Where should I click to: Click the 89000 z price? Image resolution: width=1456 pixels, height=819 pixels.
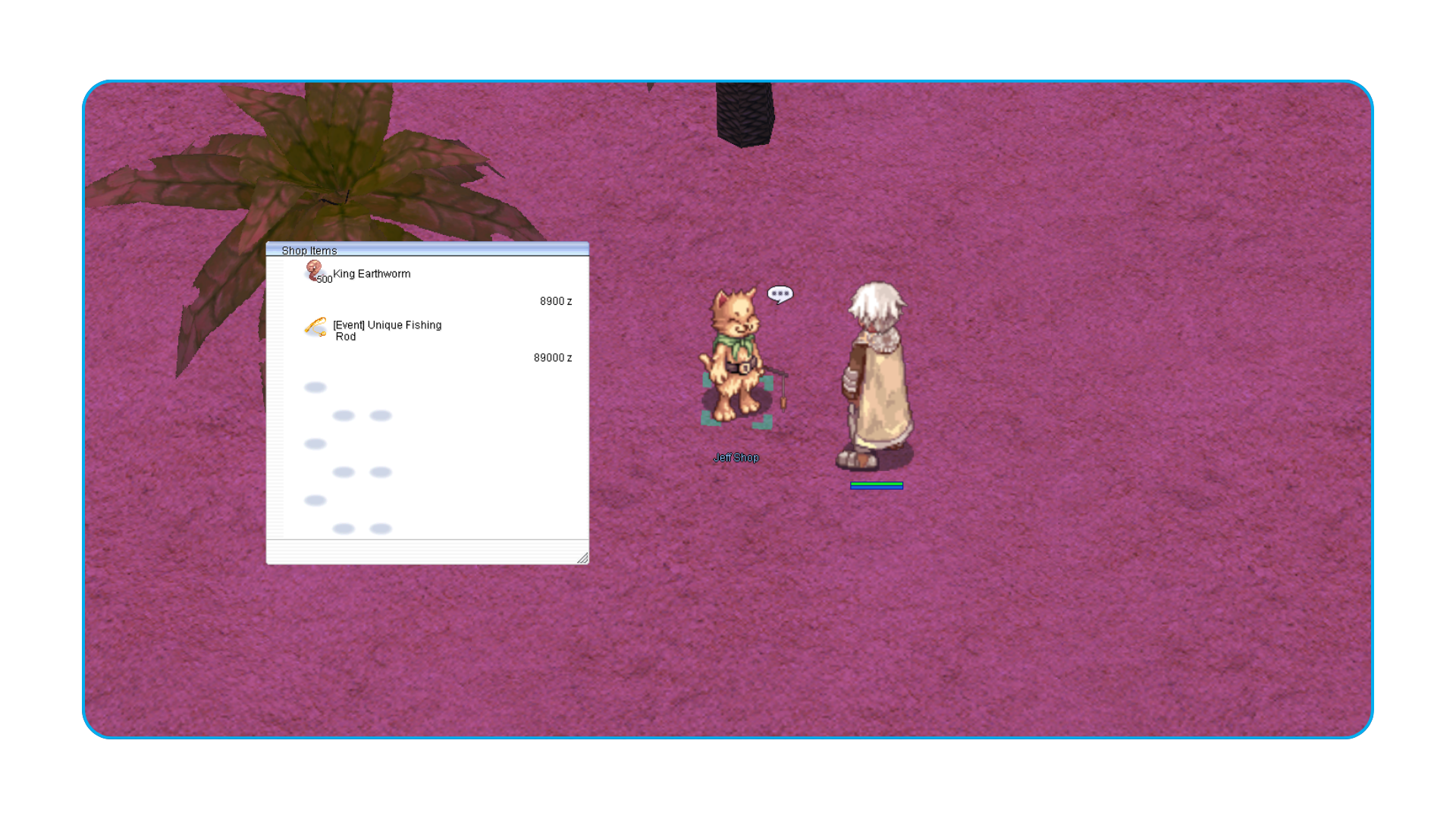[553, 358]
